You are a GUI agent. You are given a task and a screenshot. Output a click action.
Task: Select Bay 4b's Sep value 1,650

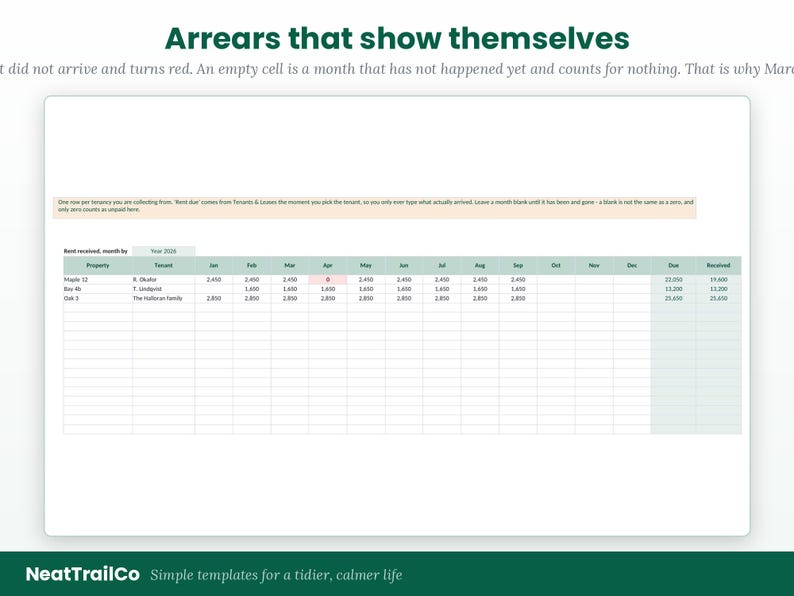point(518,289)
